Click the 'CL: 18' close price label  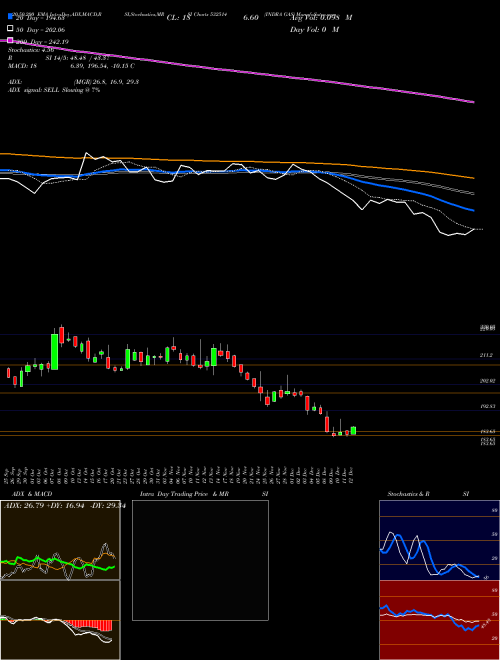178,18
